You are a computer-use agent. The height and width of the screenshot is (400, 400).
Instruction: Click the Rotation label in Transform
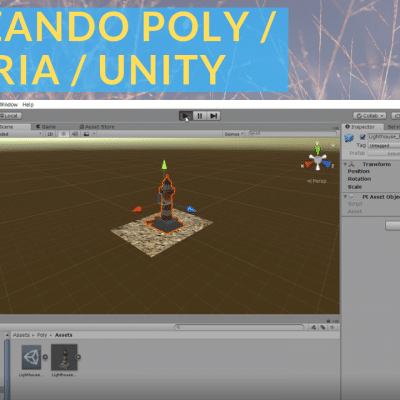(x=359, y=179)
